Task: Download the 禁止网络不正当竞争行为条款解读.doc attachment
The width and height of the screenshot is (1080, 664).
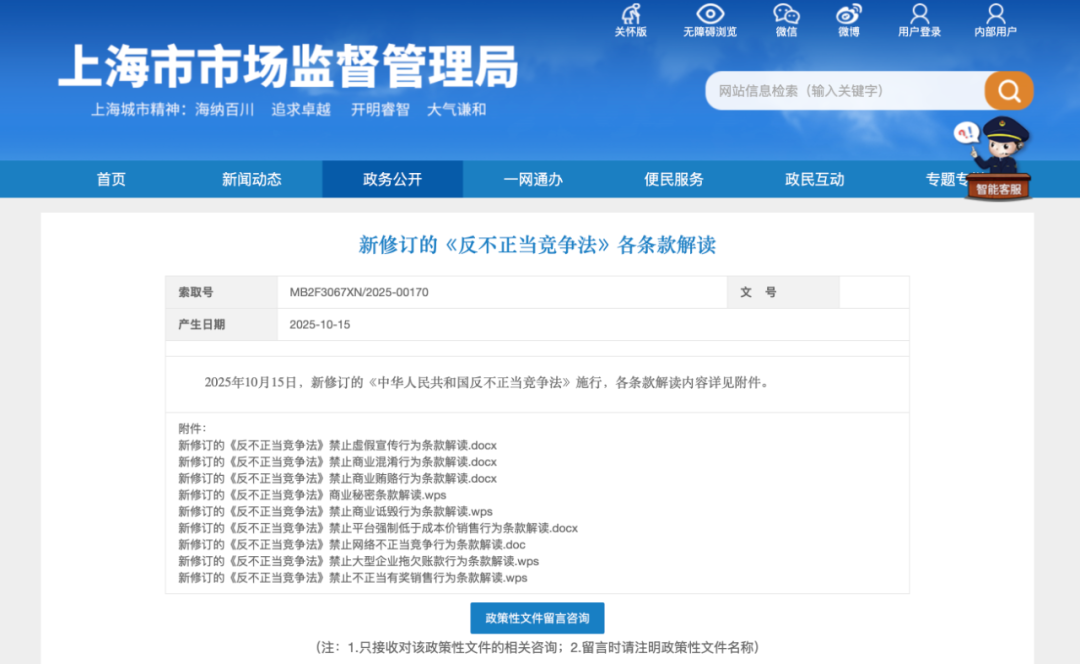Action: click(x=351, y=545)
